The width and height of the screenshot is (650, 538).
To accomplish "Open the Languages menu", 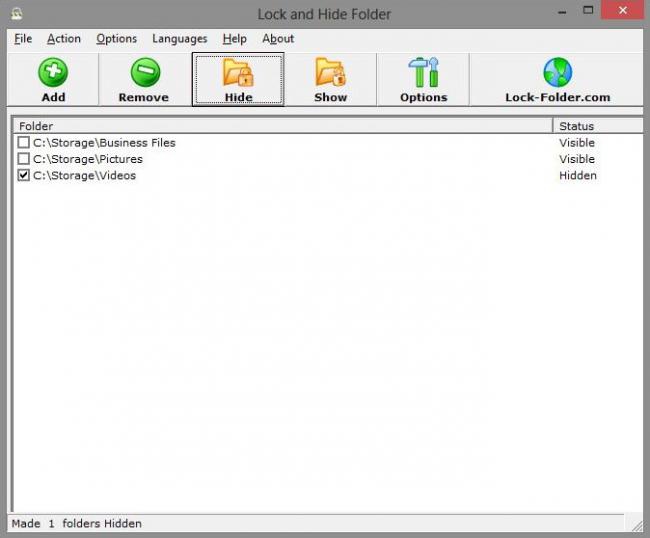I will point(179,39).
